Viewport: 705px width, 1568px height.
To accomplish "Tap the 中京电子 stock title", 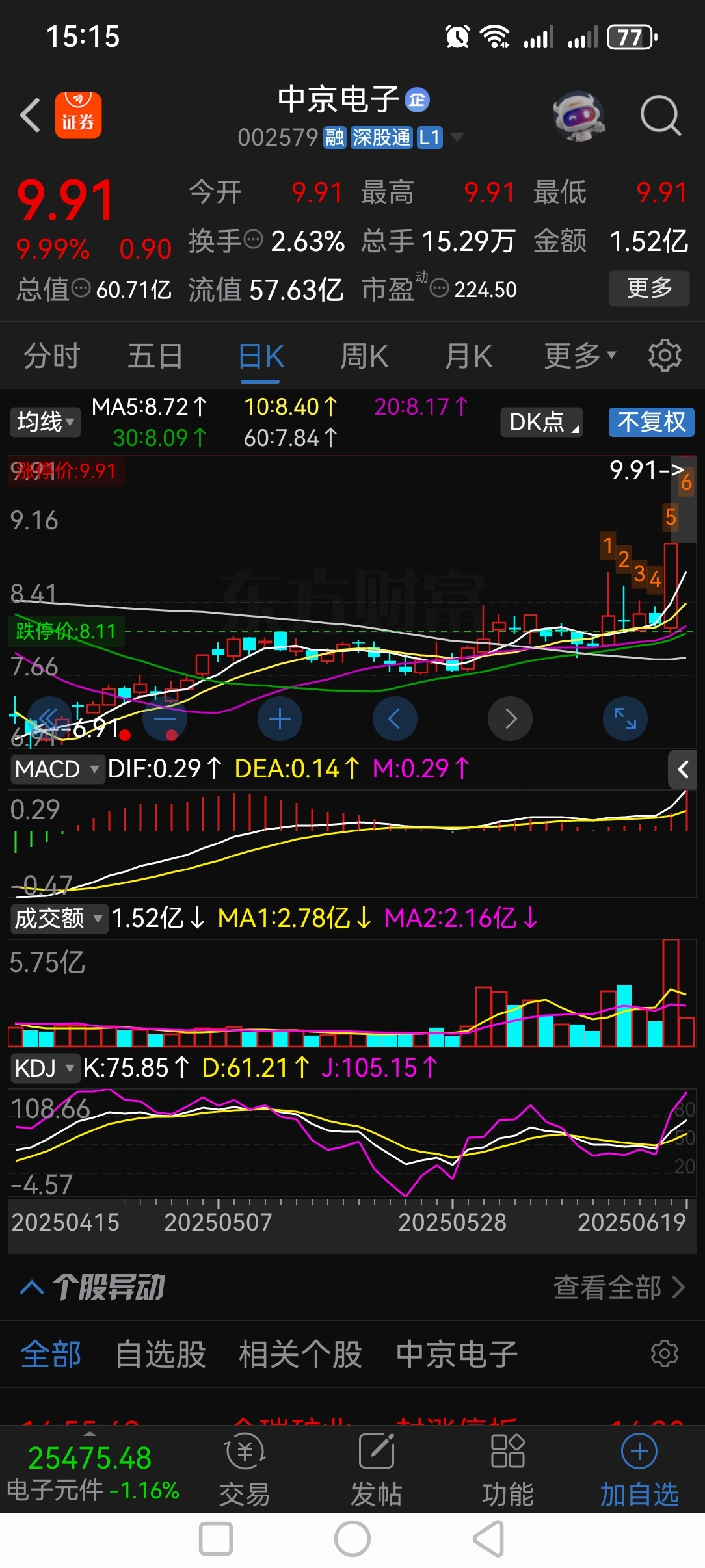I will tap(338, 99).
